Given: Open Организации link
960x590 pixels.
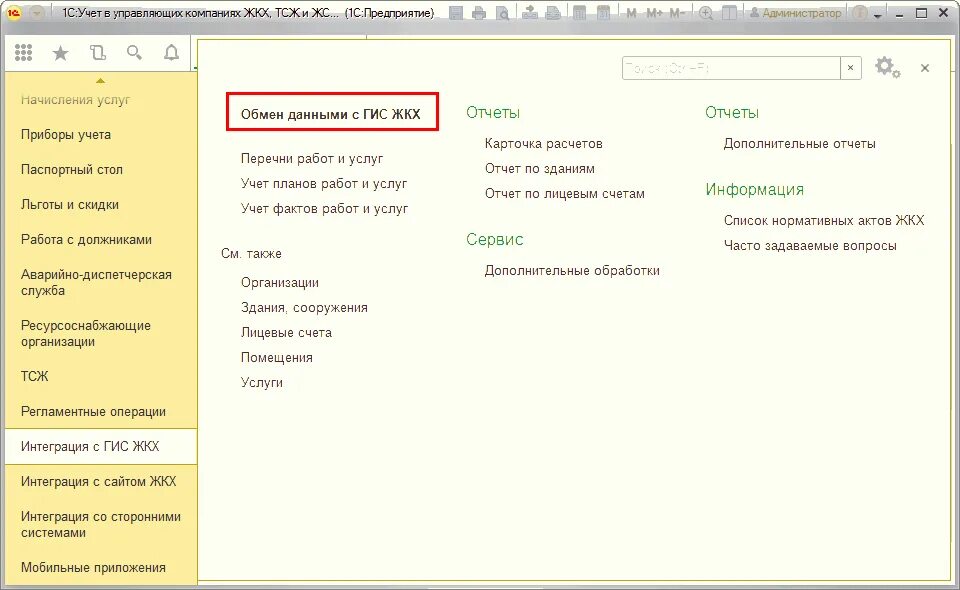Looking at the screenshot, I should (280, 283).
